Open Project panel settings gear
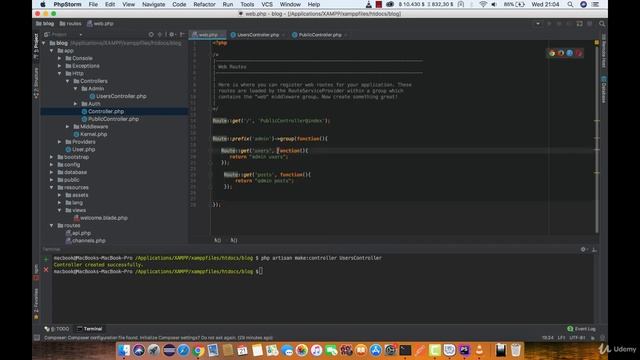 tap(171, 35)
